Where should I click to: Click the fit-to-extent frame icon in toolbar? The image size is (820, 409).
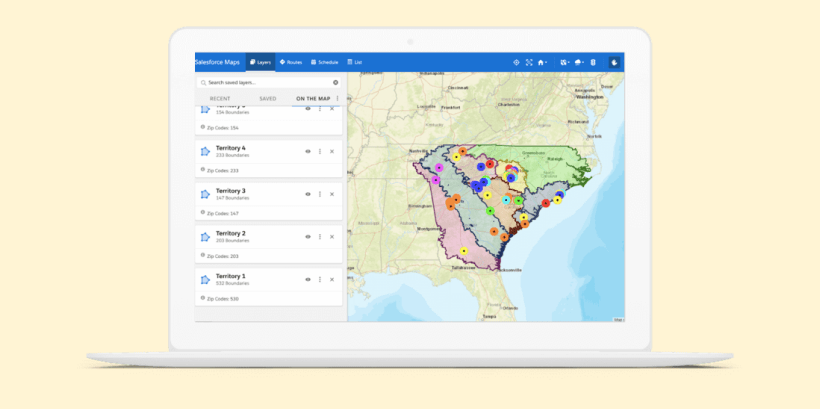[529, 62]
